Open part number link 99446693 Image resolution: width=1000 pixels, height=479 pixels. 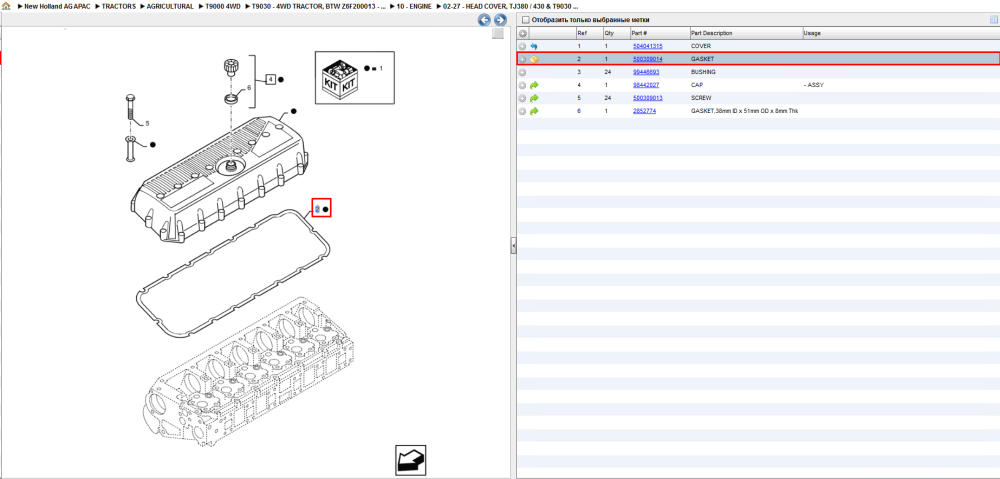pos(645,72)
